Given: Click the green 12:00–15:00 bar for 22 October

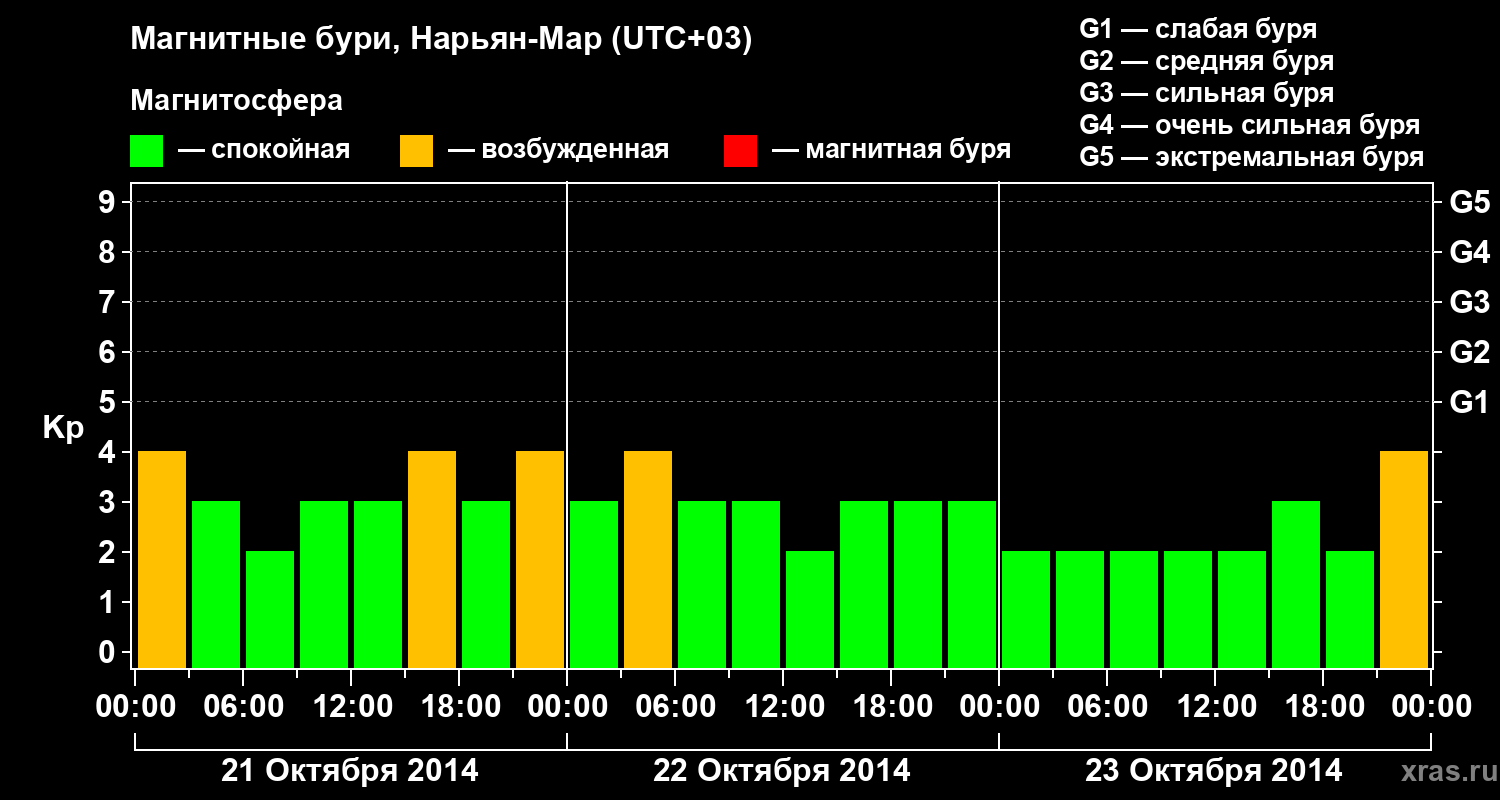Looking at the screenshot, I should pyautogui.click(x=810, y=609).
